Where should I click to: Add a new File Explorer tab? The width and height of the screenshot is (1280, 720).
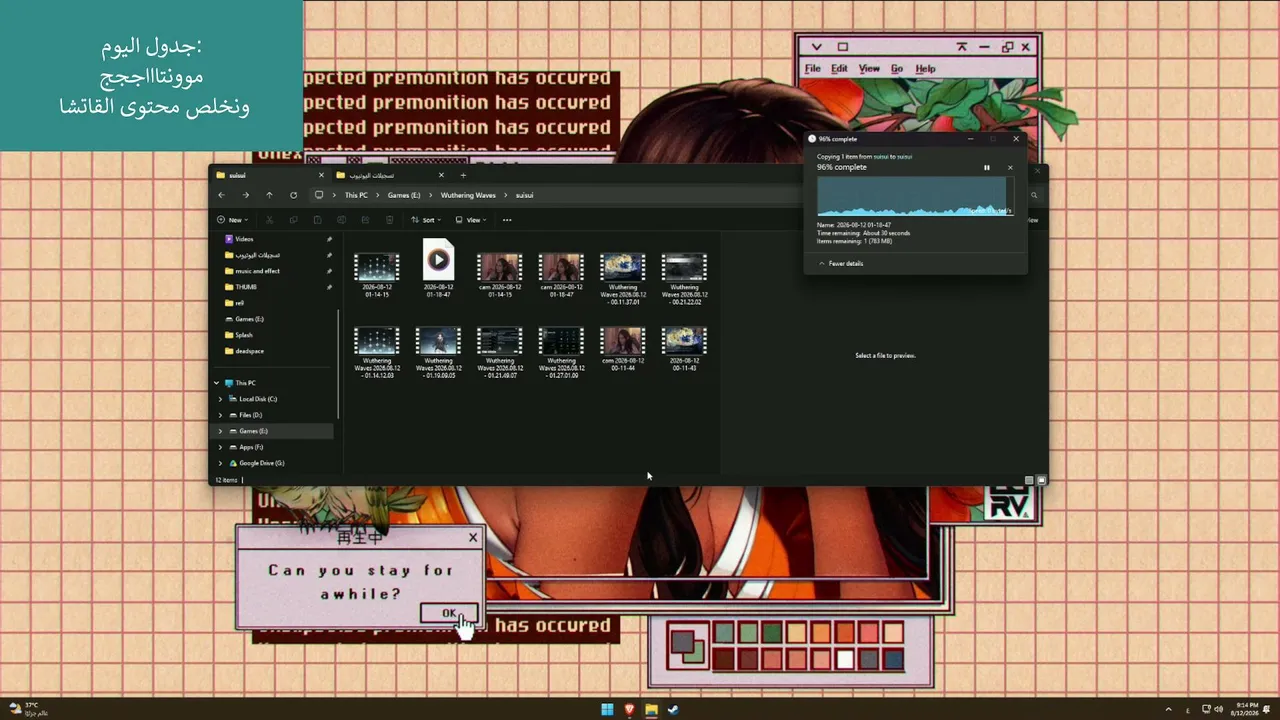coord(463,175)
